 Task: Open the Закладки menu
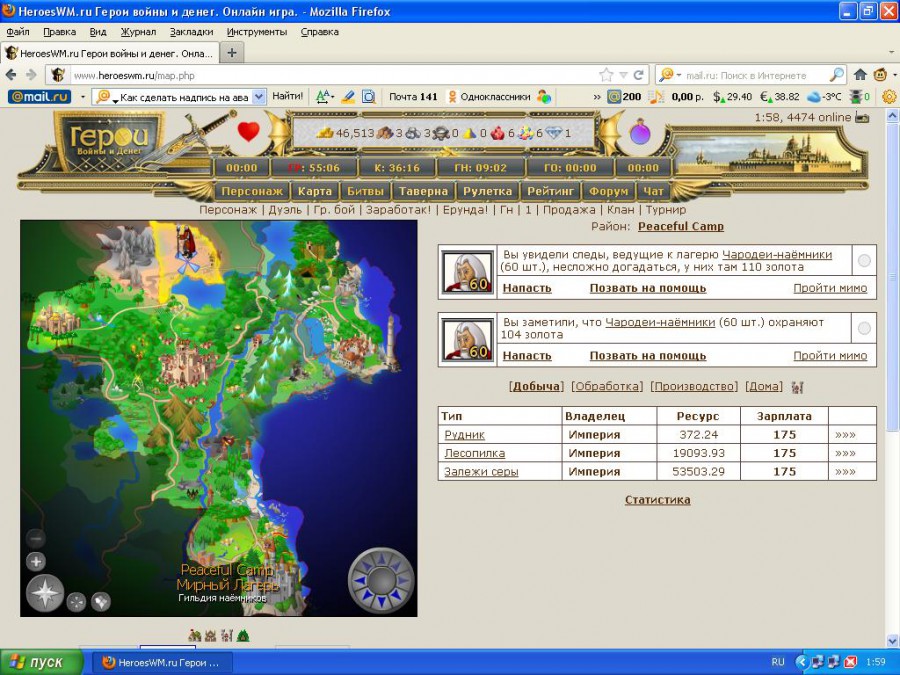pyautogui.click(x=191, y=32)
